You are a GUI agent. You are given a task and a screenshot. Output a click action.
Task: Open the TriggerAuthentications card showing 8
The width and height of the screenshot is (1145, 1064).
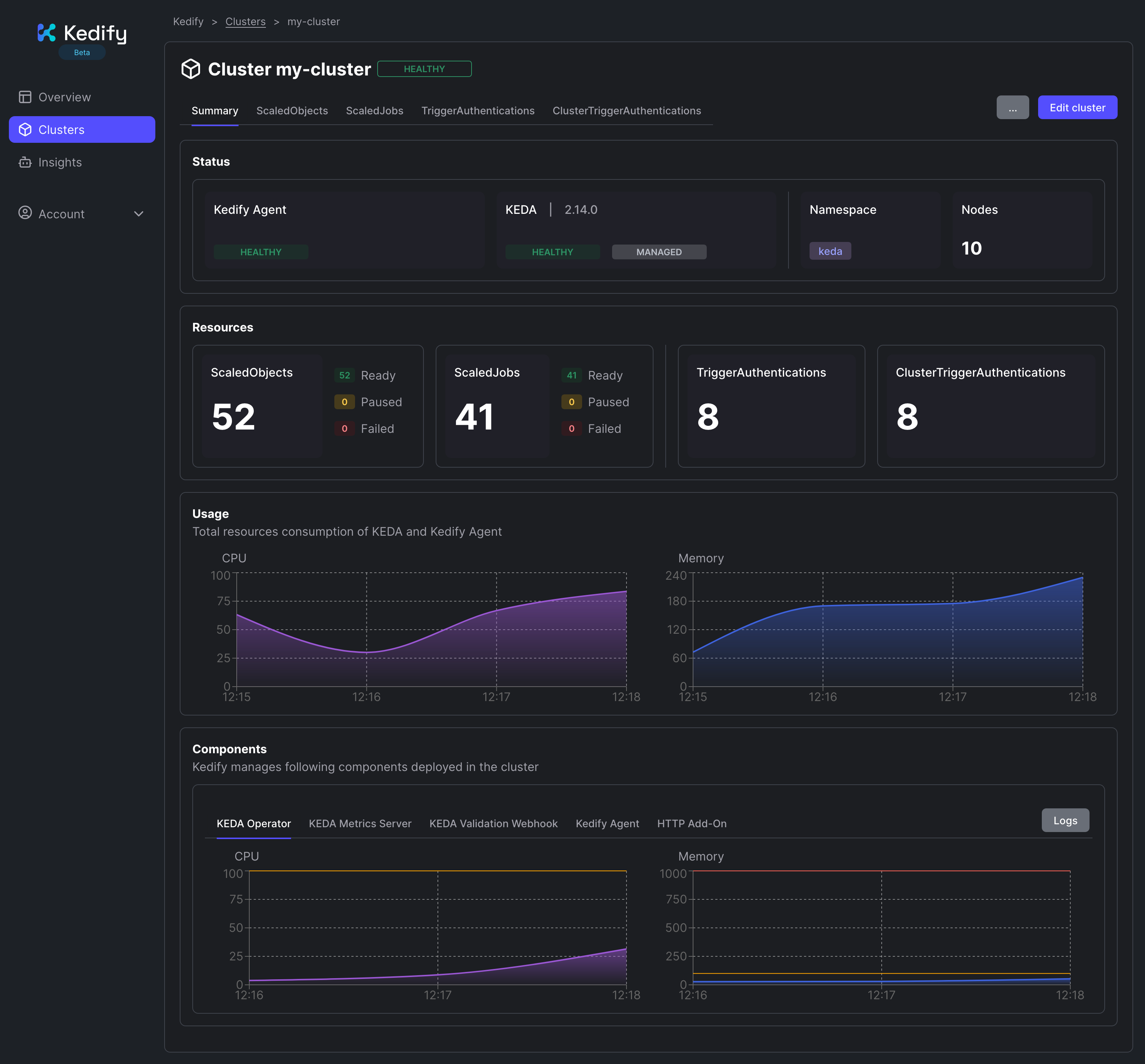pyautogui.click(x=771, y=406)
